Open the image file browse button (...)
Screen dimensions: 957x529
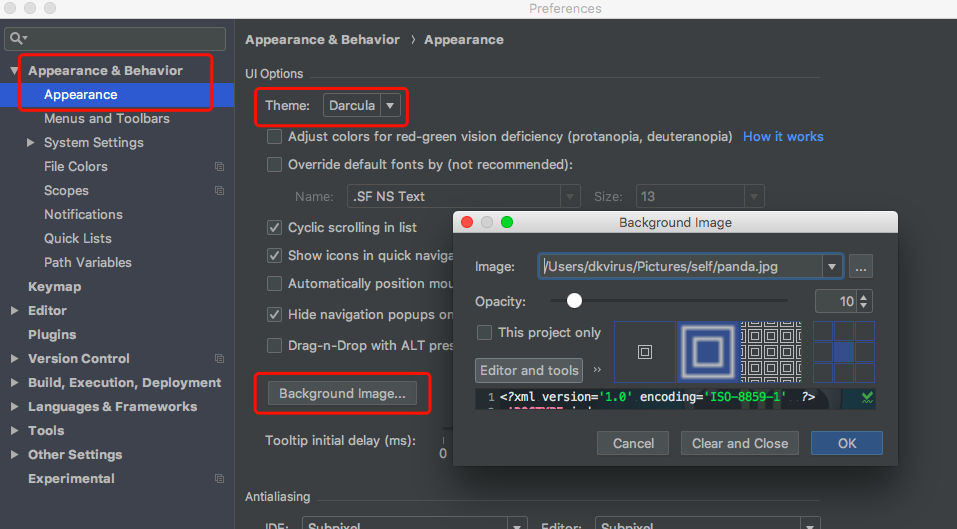pyautogui.click(x=861, y=267)
